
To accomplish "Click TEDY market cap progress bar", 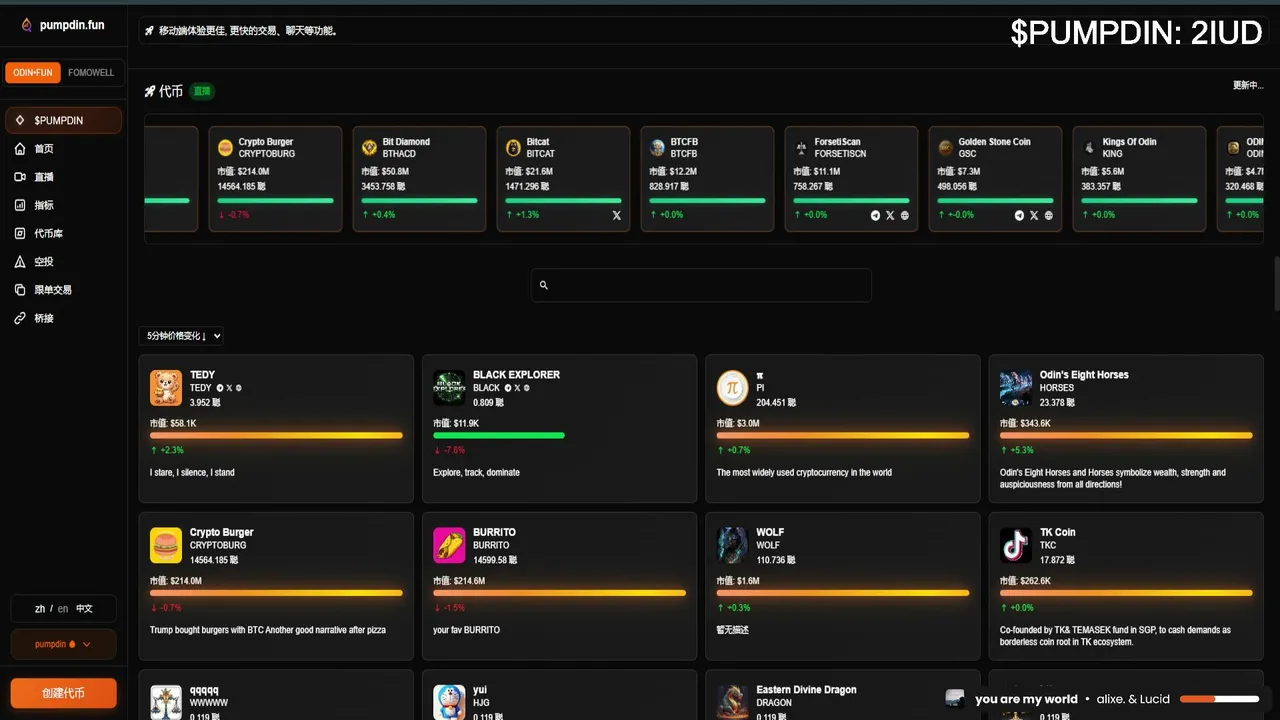I will pos(276,435).
